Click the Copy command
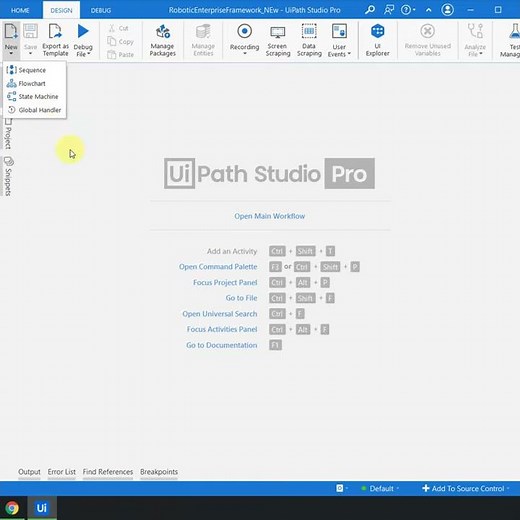This screenshot has height=520, width=520. coord(121,42)
